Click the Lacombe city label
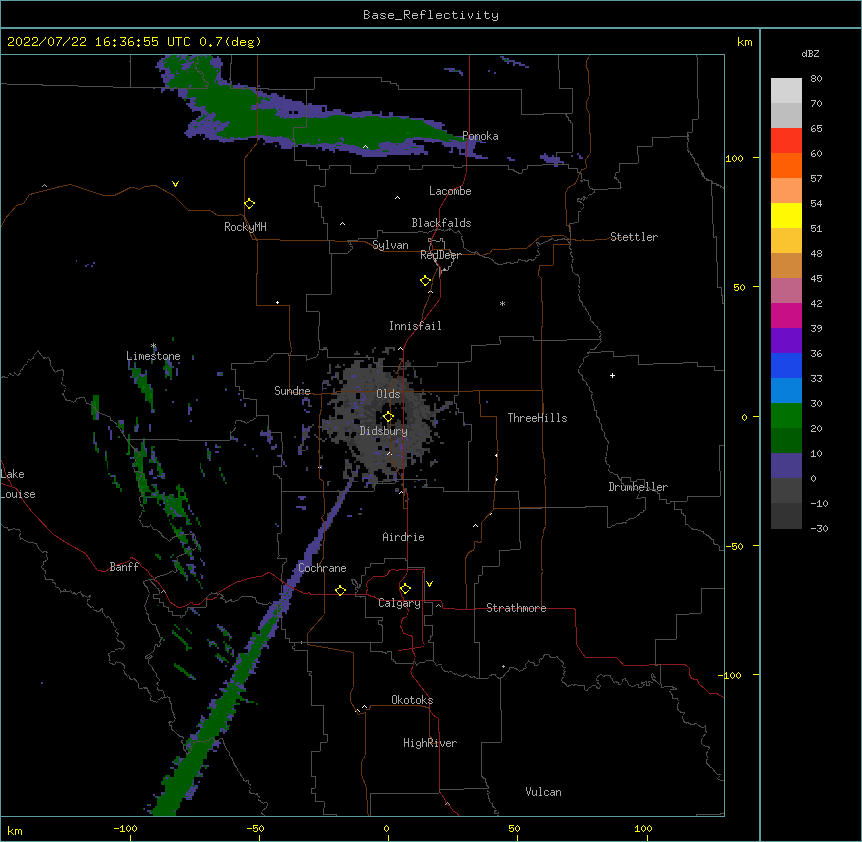The height and width of the screenshot is (842, 862). (450, 191)
